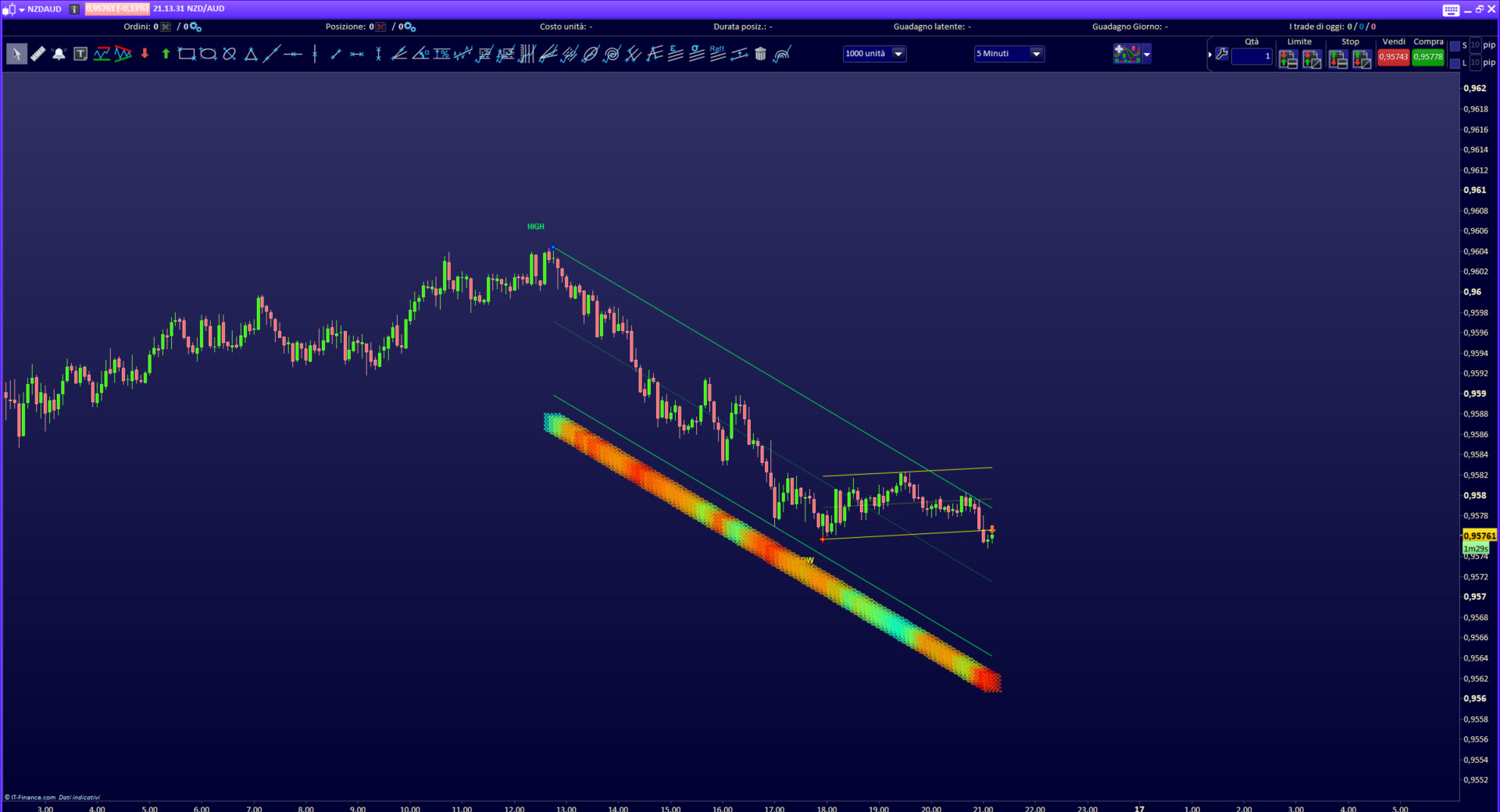Click the Qtà quantity input field
1500x812 pixels.
point(1252,56)
